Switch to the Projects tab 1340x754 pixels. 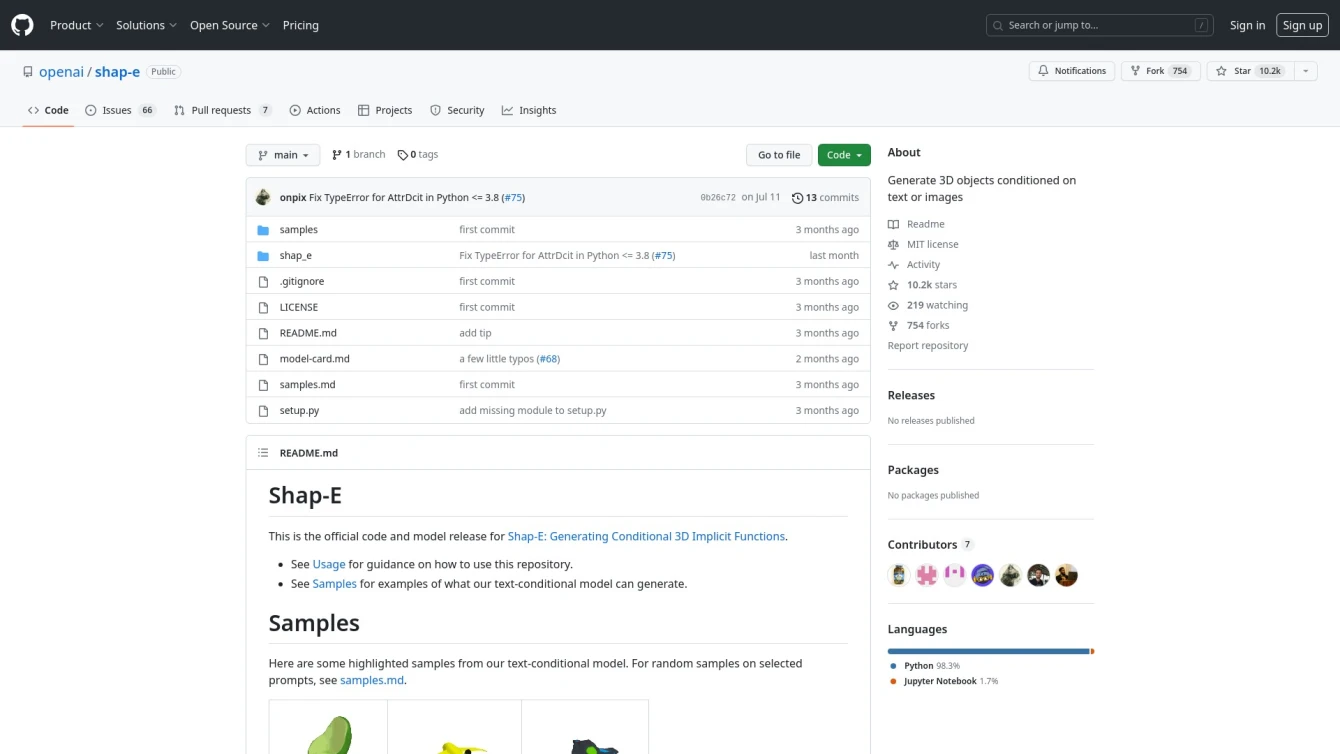pyautogui.click(x=385, y=110)
